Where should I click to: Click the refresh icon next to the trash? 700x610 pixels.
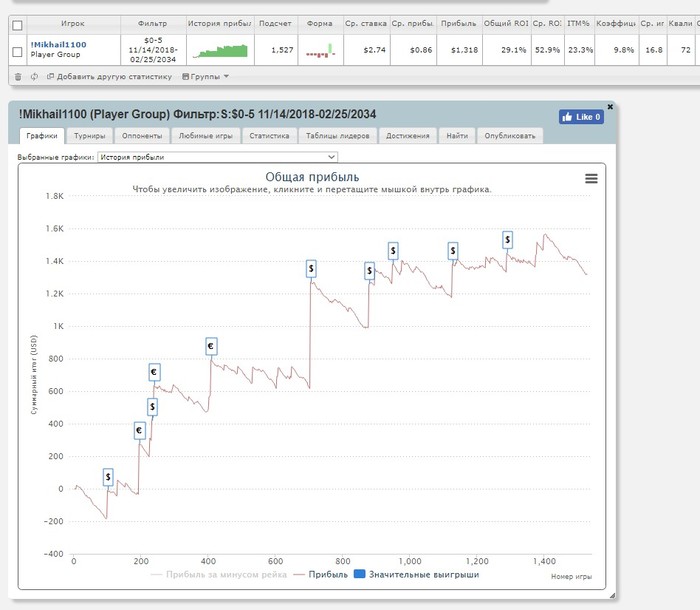pos(34,77)
